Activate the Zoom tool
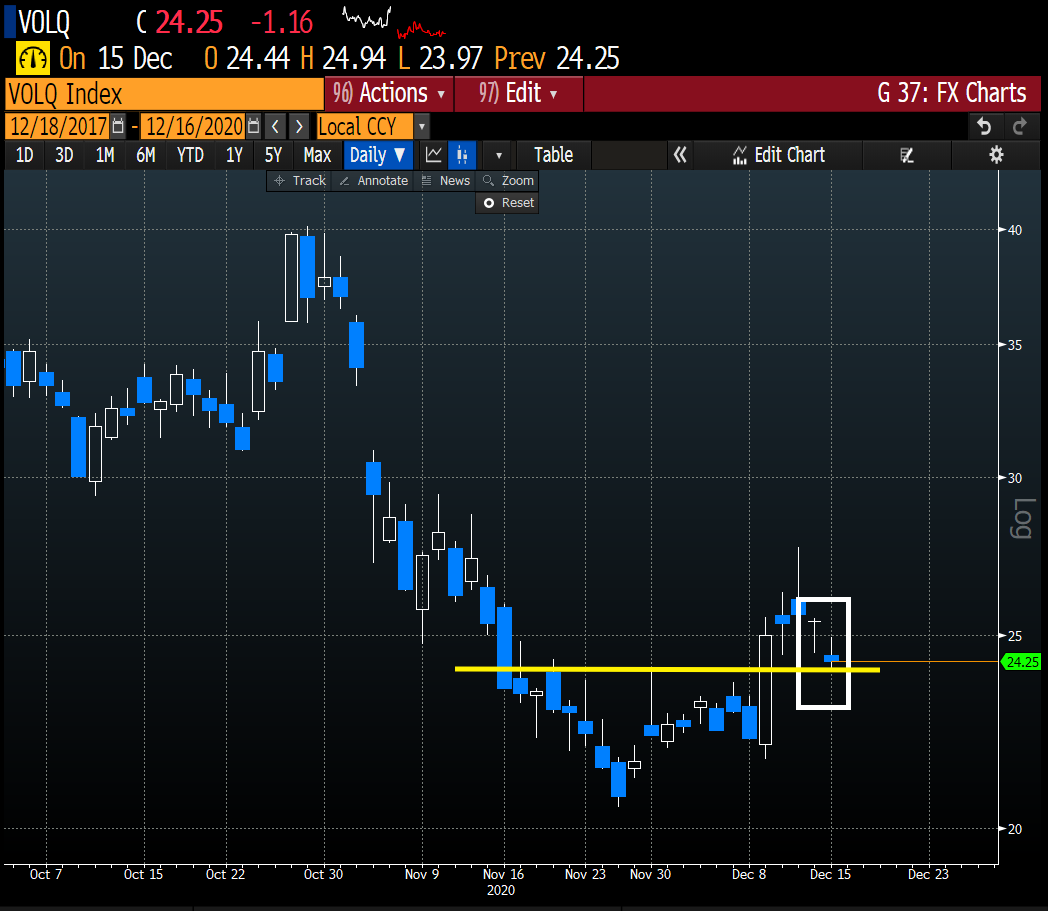 [508, 180]
